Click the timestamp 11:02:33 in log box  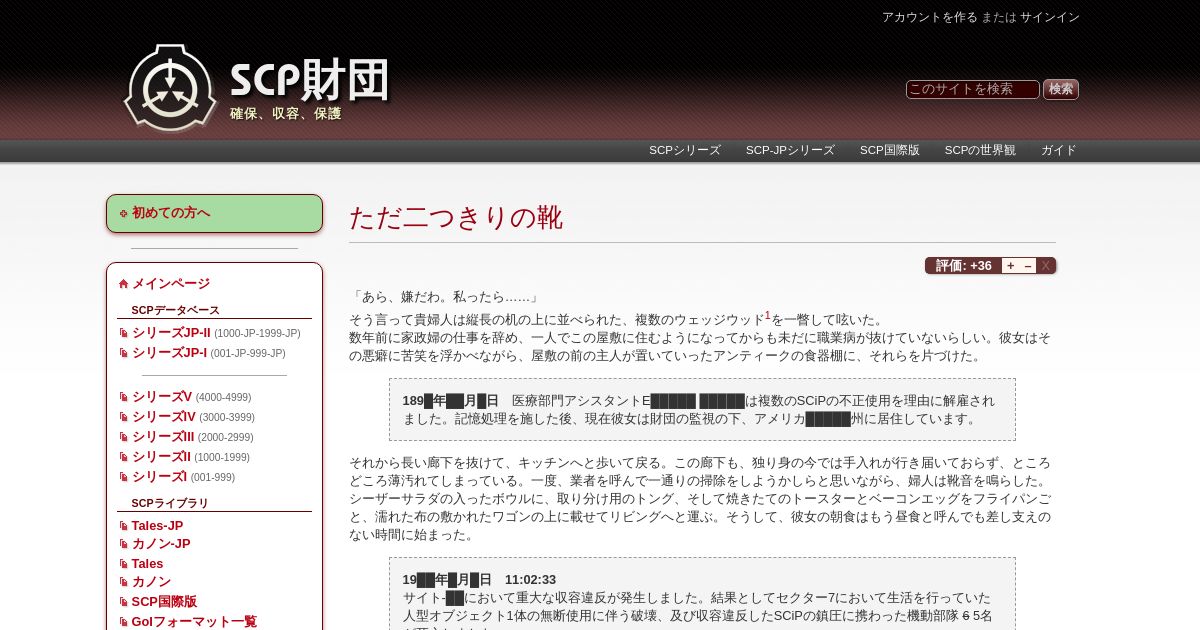pyautogui.click(x=530, y=579)
